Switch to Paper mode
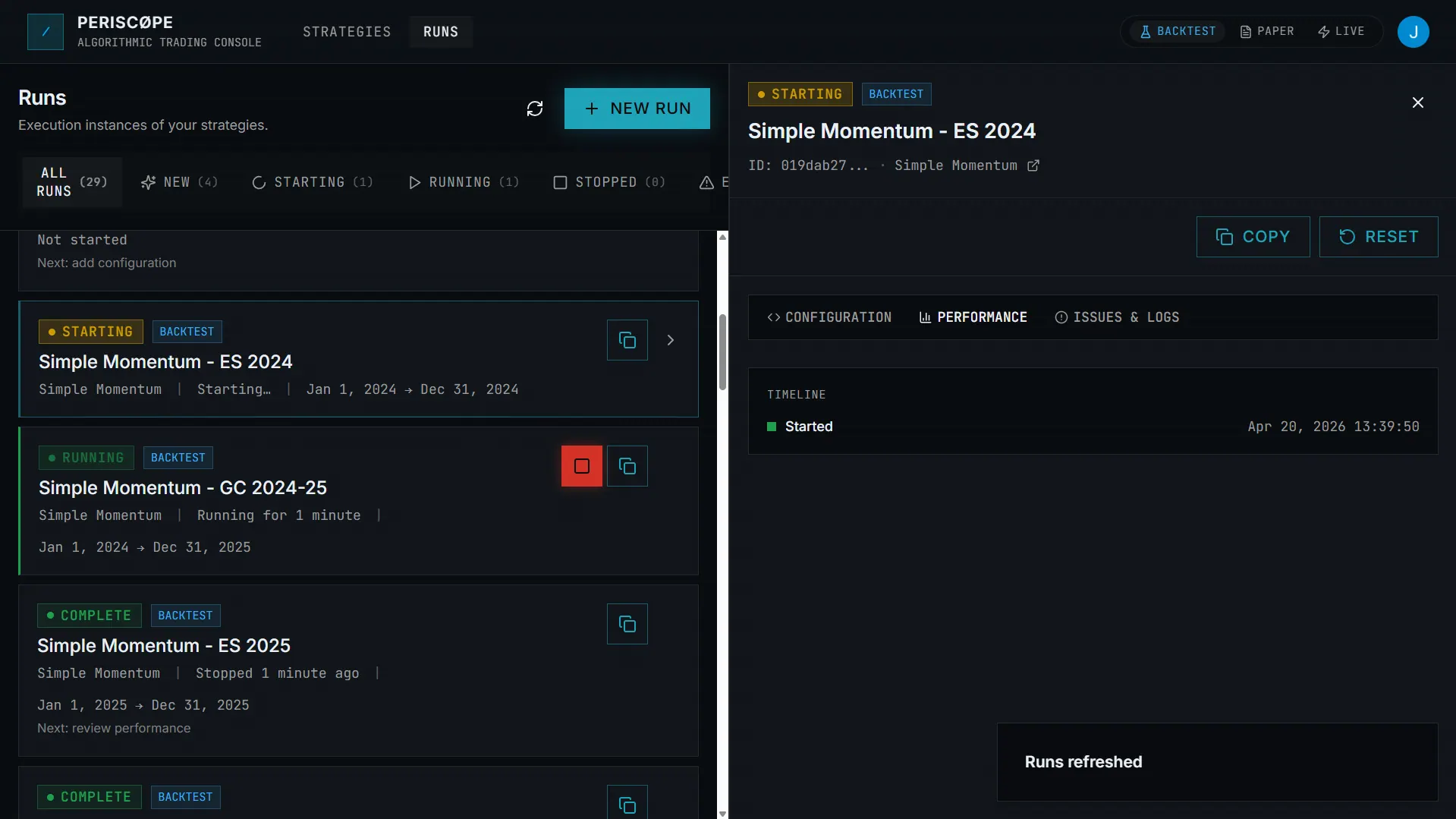This screenshot has width=1456, height=819. [x=1267, y=31]
